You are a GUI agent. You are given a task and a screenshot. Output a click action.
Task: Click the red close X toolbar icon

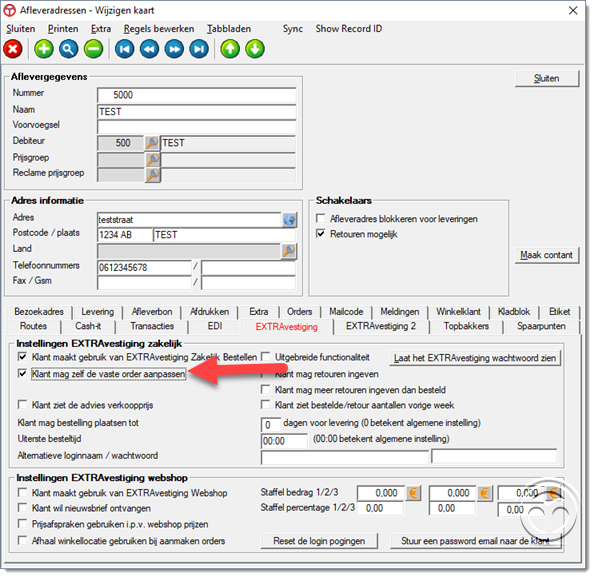(13, 49)
